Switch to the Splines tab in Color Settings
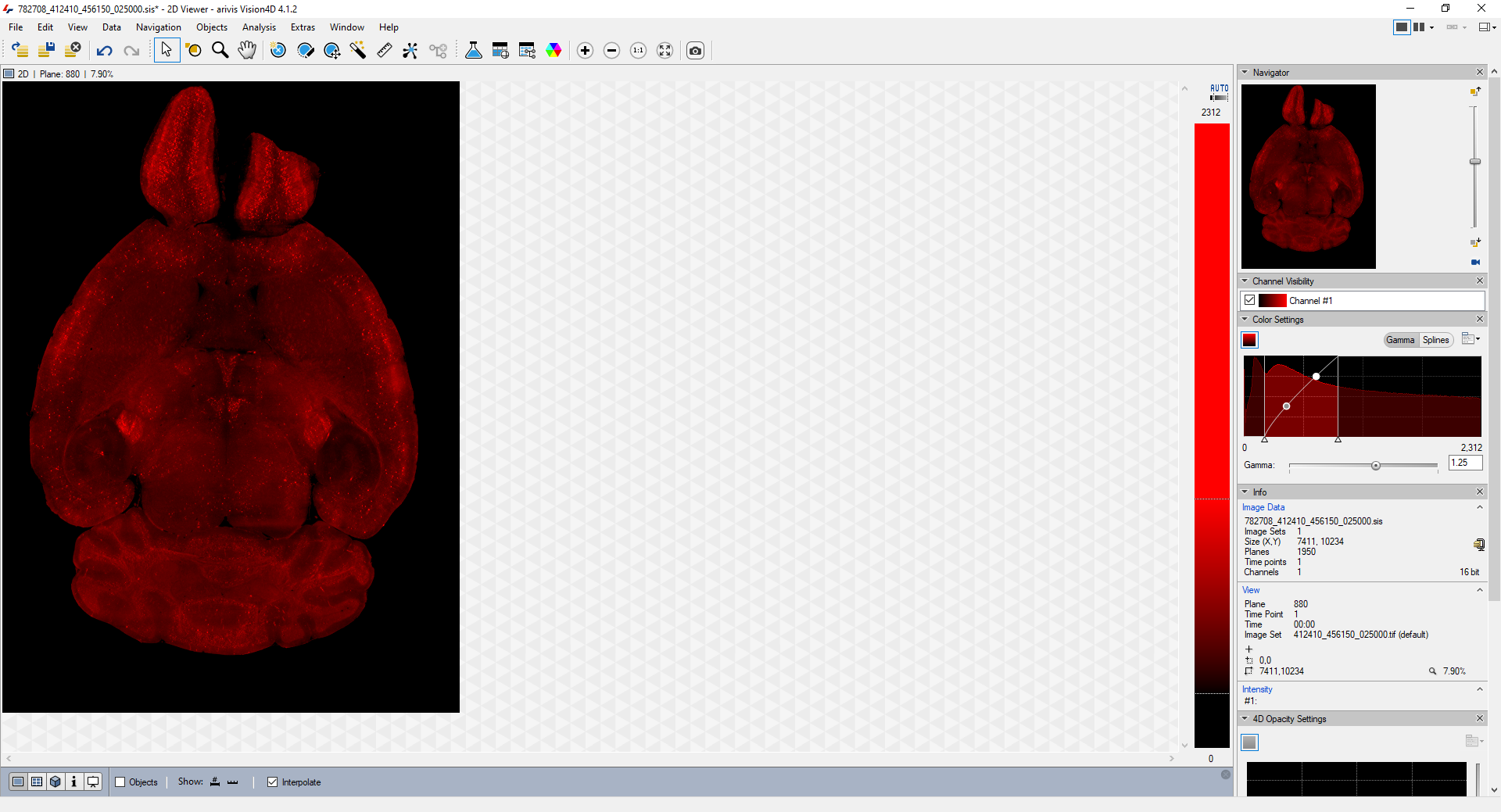 1435,340
